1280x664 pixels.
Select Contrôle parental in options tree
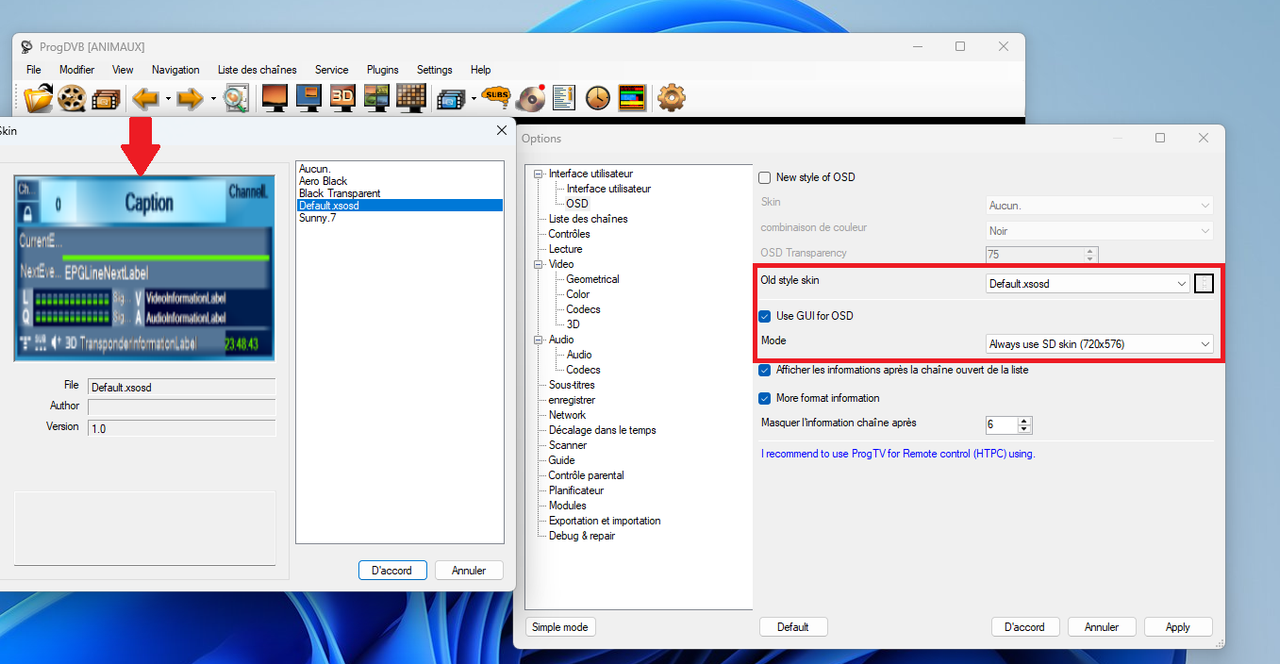[x=587, y=476]
